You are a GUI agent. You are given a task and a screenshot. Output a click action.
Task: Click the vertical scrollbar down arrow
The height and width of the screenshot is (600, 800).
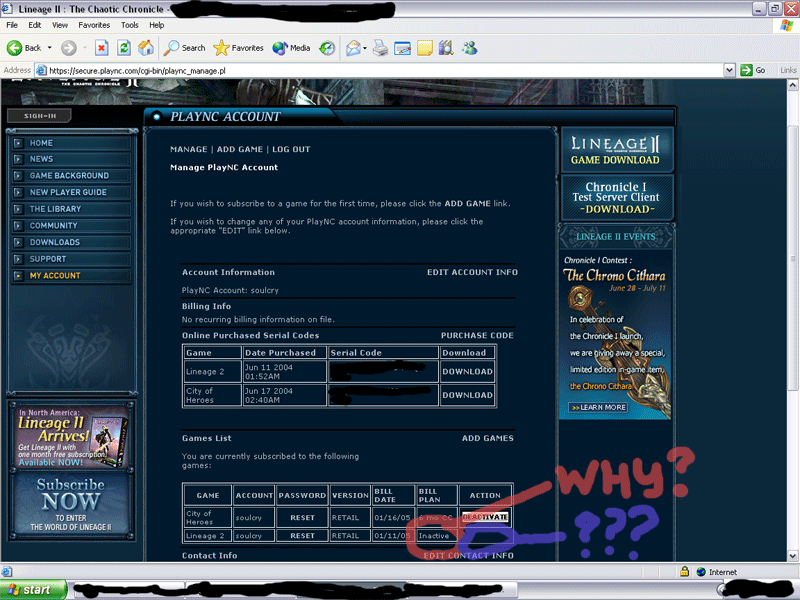(x=793, y=556)
